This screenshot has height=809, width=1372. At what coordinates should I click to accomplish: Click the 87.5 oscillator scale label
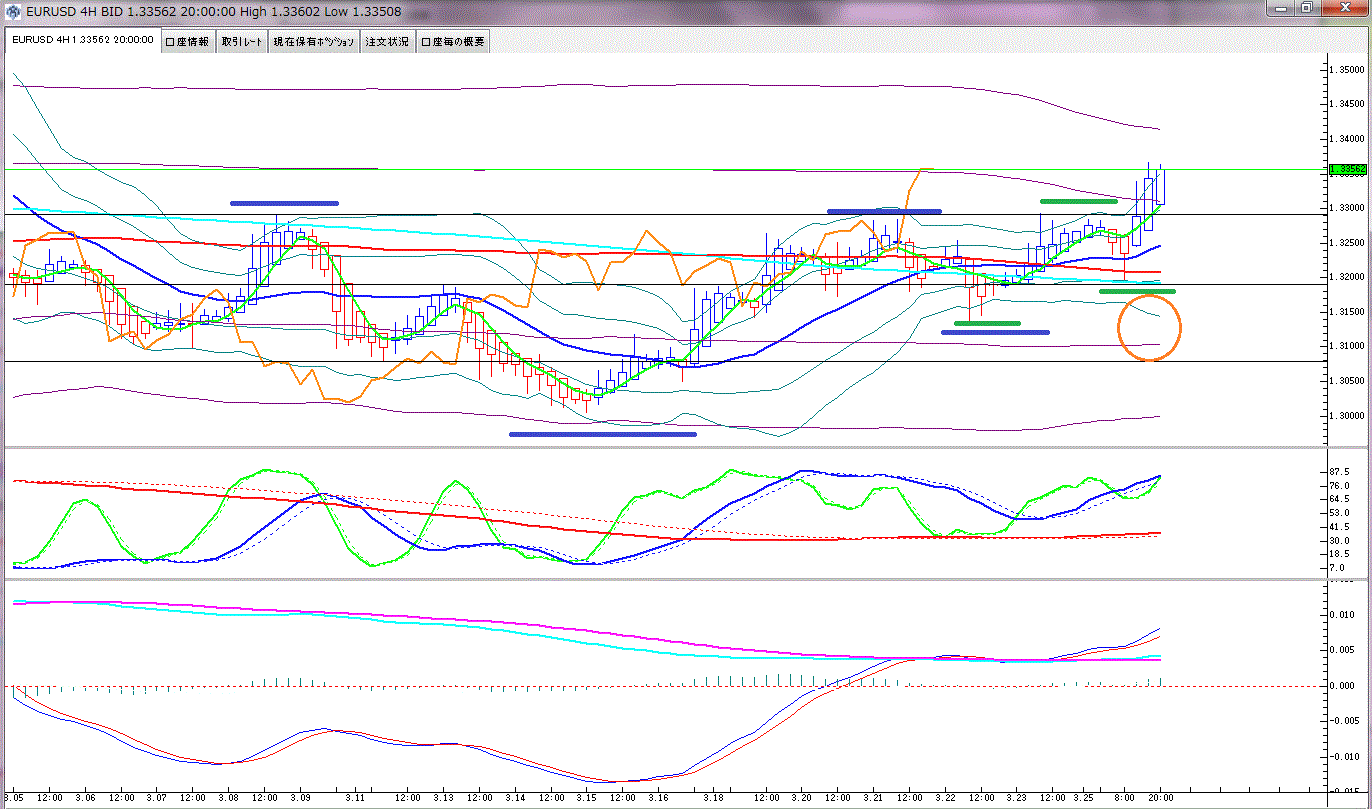click(1341, 471)
